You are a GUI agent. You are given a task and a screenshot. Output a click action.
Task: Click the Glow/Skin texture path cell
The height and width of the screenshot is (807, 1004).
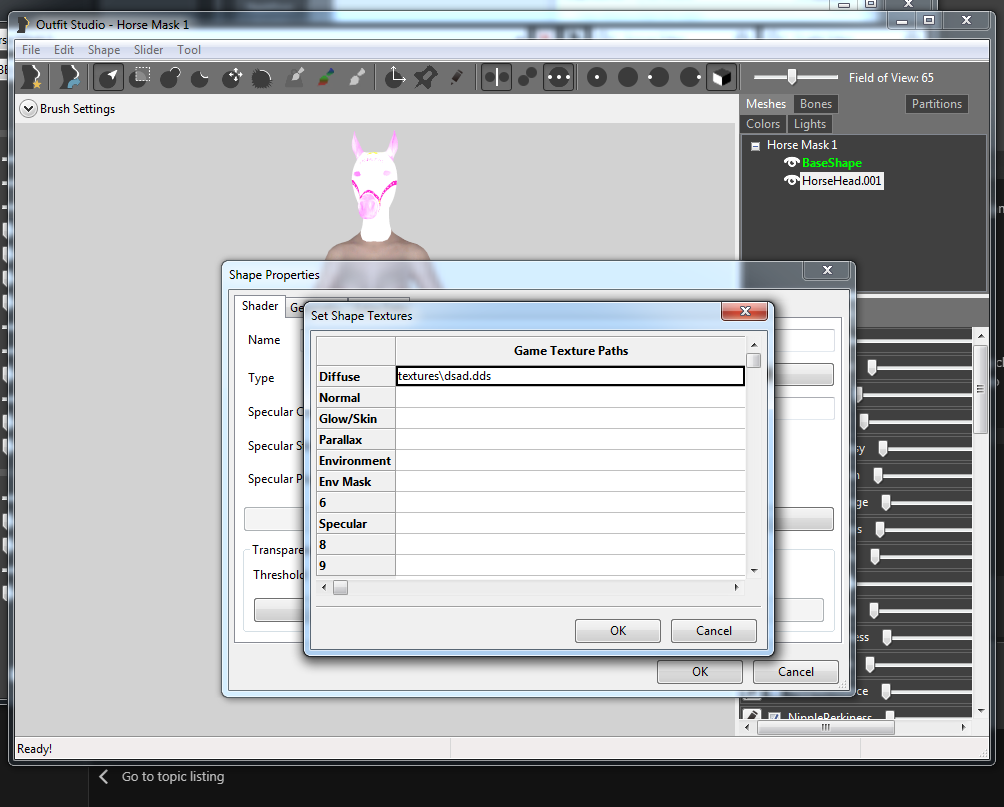coord(570,419)
